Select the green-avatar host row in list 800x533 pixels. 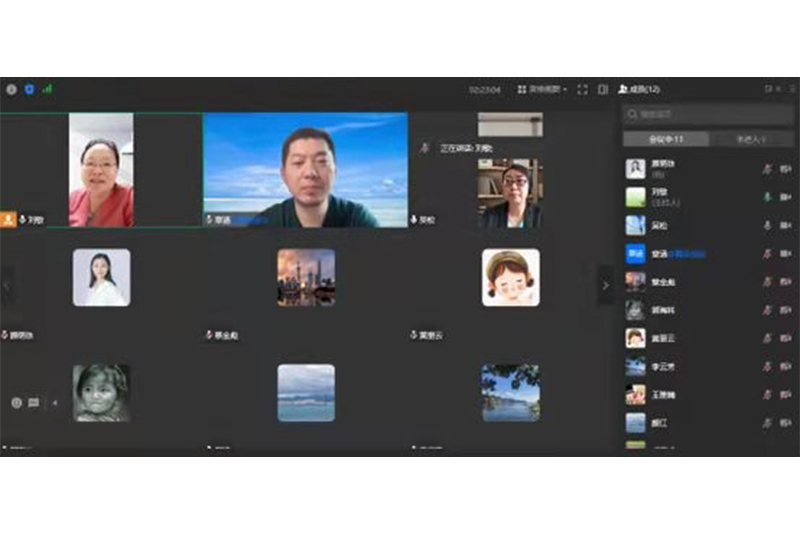click(708, 197)
